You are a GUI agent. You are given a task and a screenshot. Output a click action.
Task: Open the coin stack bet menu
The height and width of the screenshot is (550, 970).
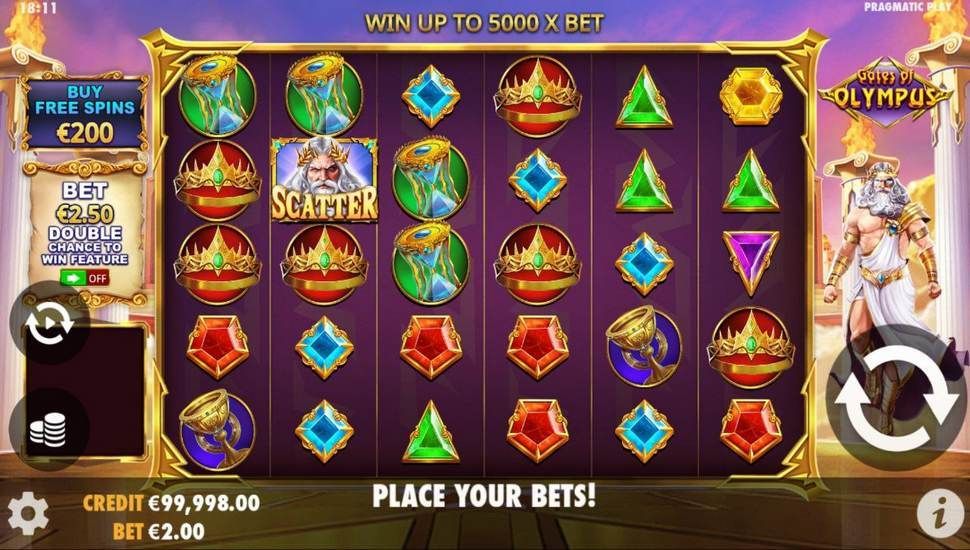[x=48, y=429]
